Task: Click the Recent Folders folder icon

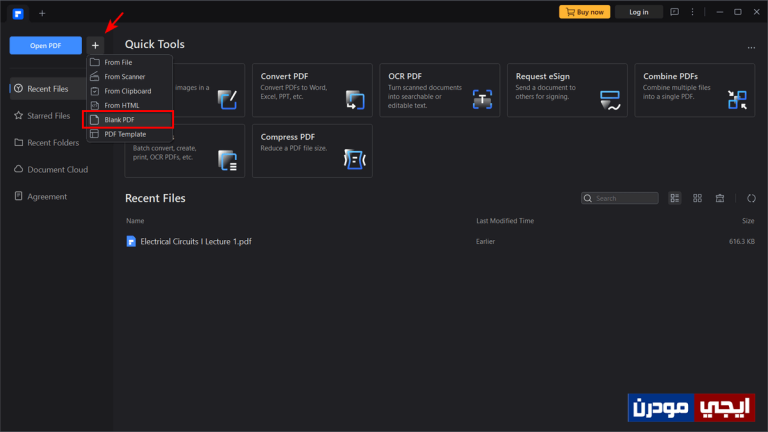Action: coord(19,142)
